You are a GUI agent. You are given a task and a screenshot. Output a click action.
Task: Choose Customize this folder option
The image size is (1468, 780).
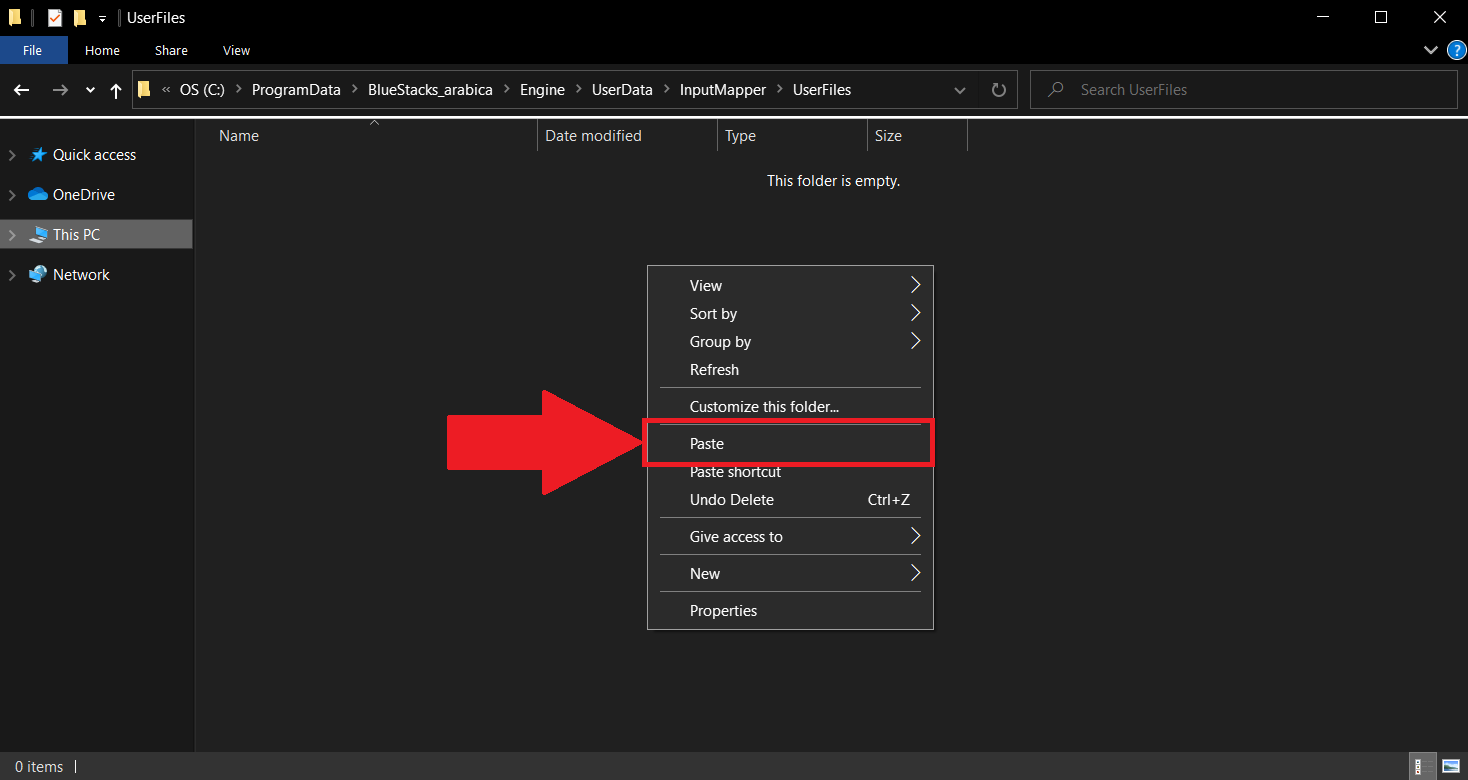[790, 407]
